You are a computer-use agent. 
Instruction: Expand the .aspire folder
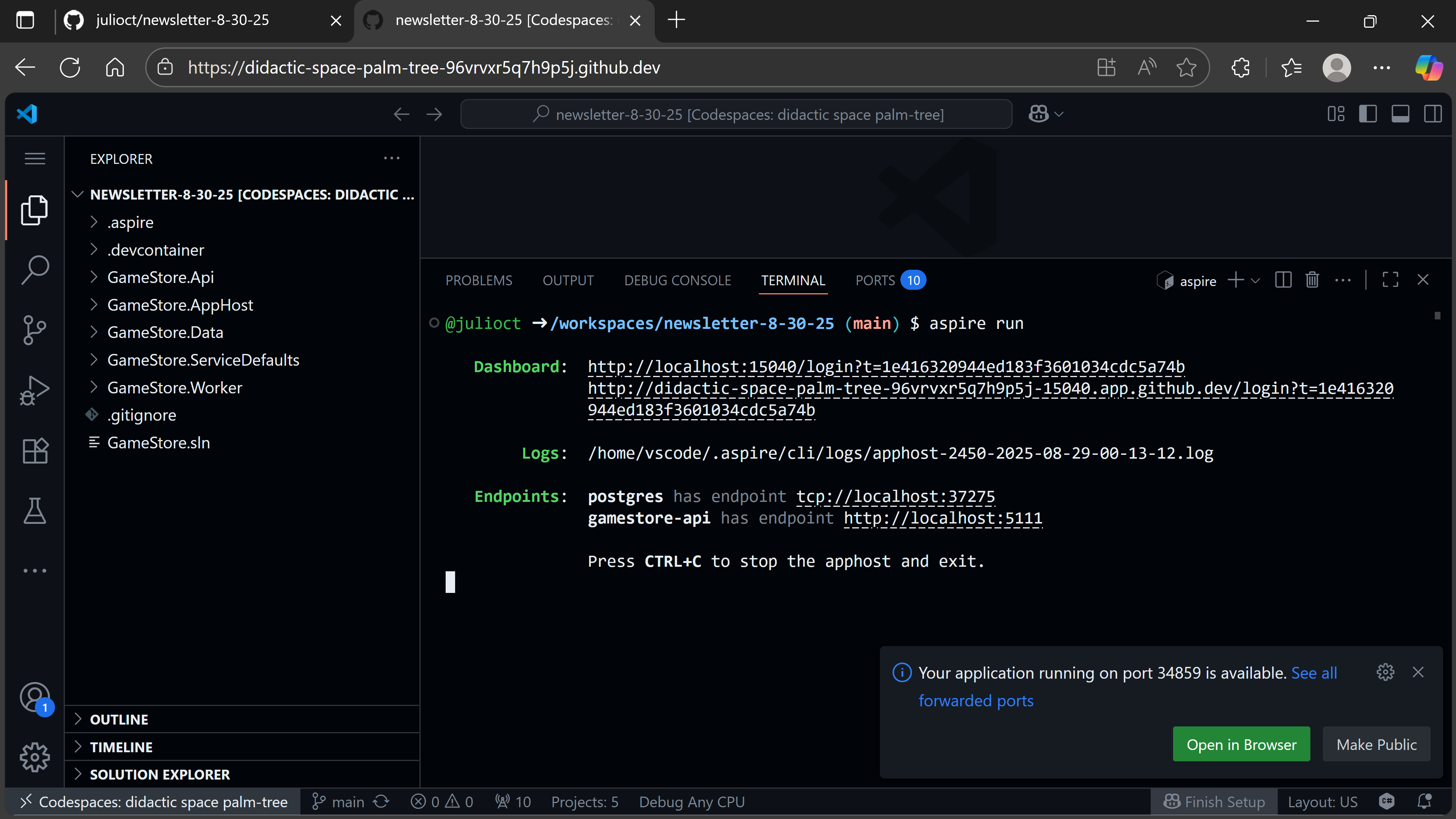[x=242, y=222]
